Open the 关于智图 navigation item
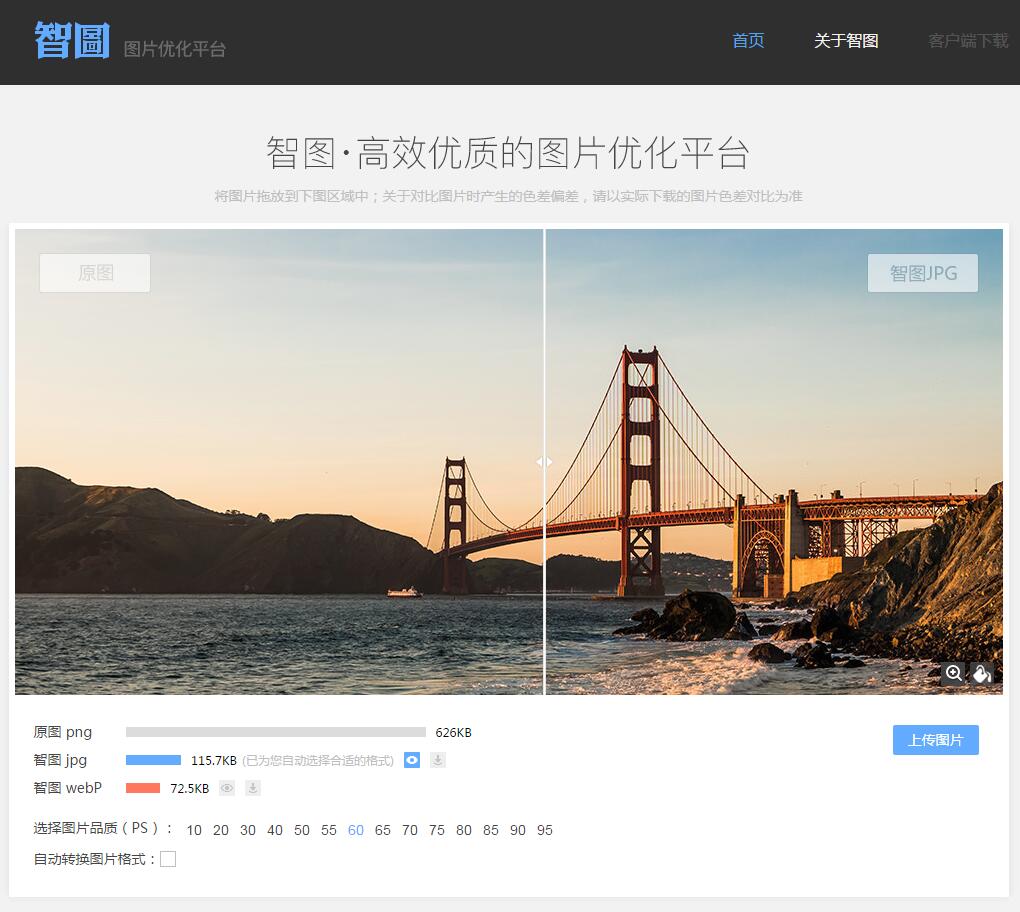1020x912 pixels. (x=846, y=41)
